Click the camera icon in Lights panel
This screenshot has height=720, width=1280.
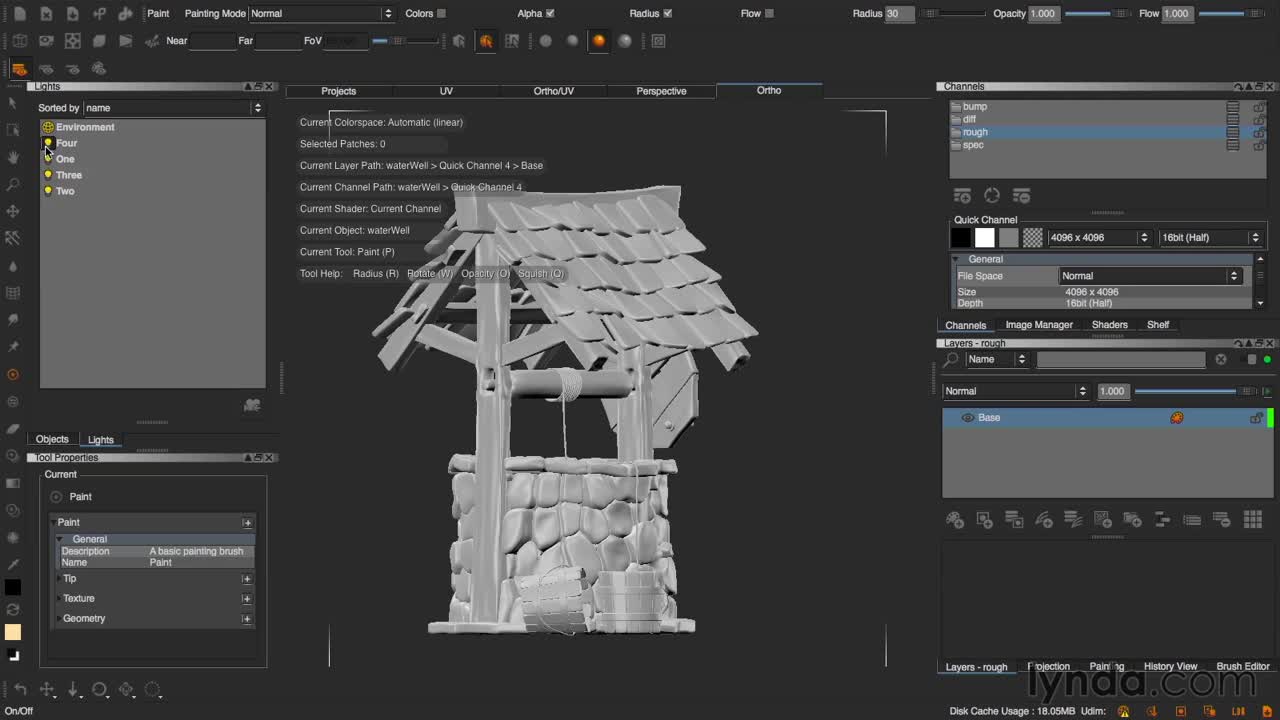pyautogui.click(x=252, y=405)
